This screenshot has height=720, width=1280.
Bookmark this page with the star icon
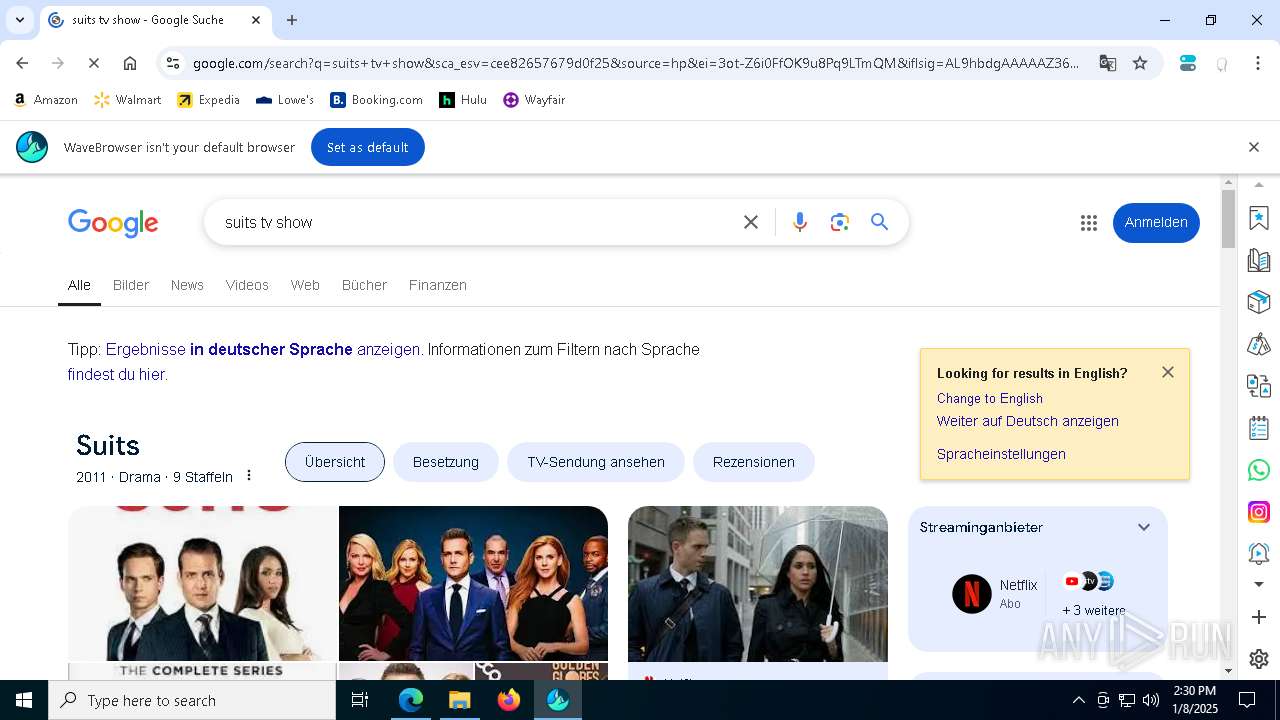[1140, 63]
